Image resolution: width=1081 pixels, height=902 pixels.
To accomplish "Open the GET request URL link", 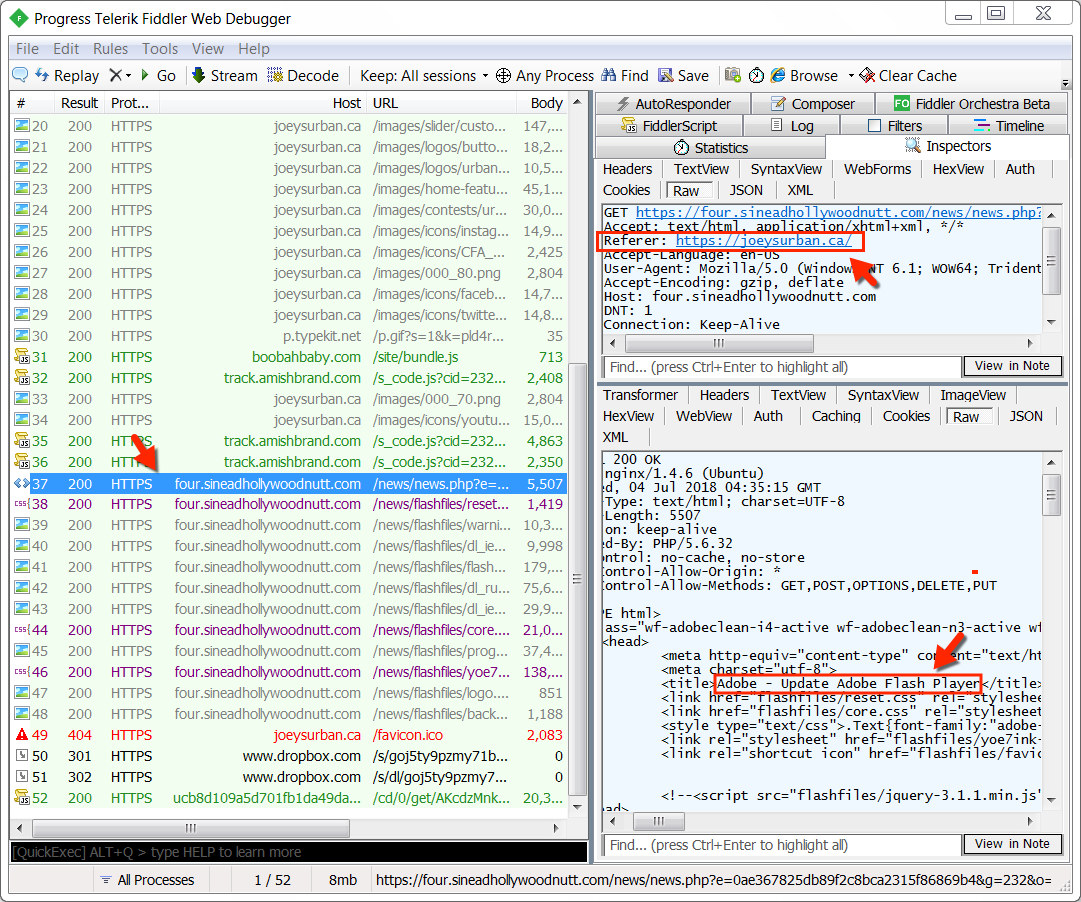I will point(838,212).
